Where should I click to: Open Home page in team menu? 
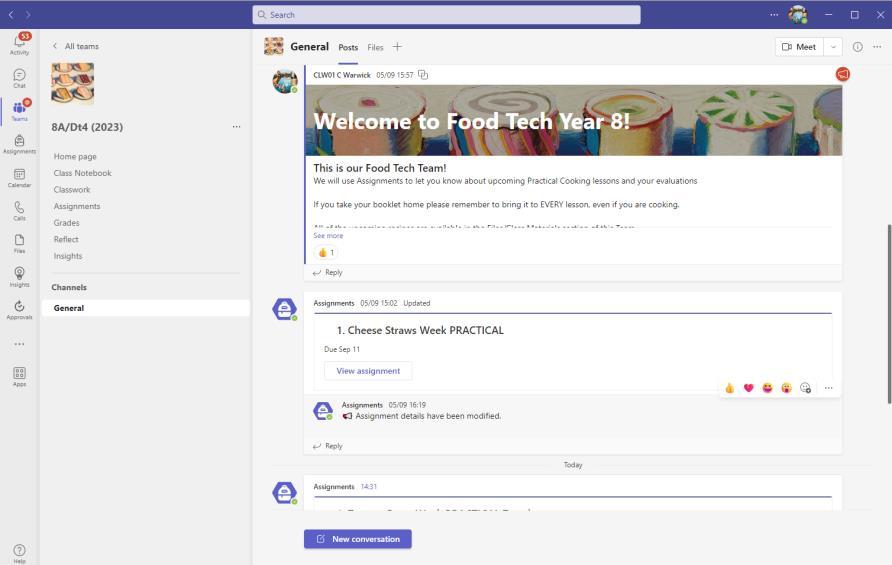[x=75, y=156]
